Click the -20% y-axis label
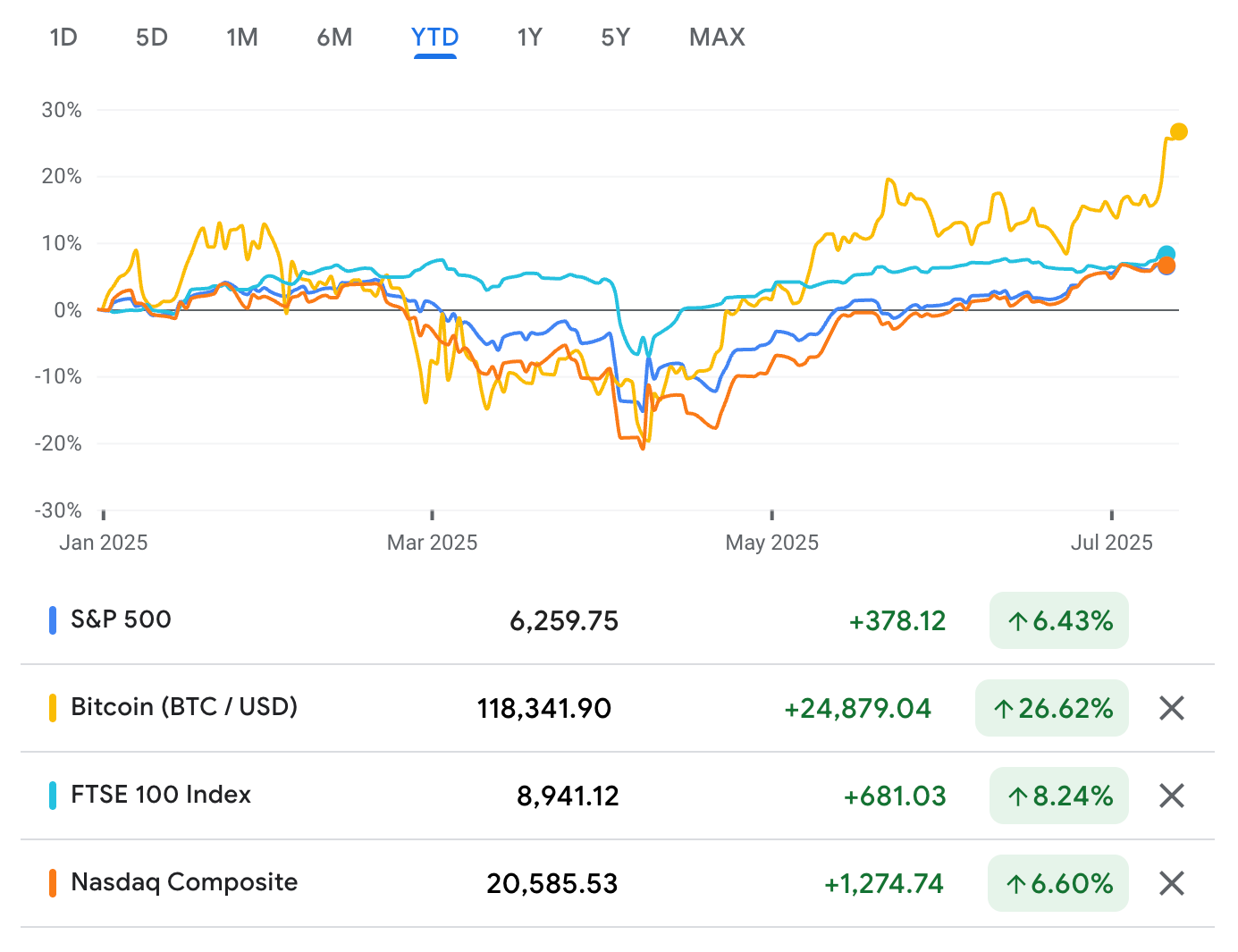 (58, 443)
